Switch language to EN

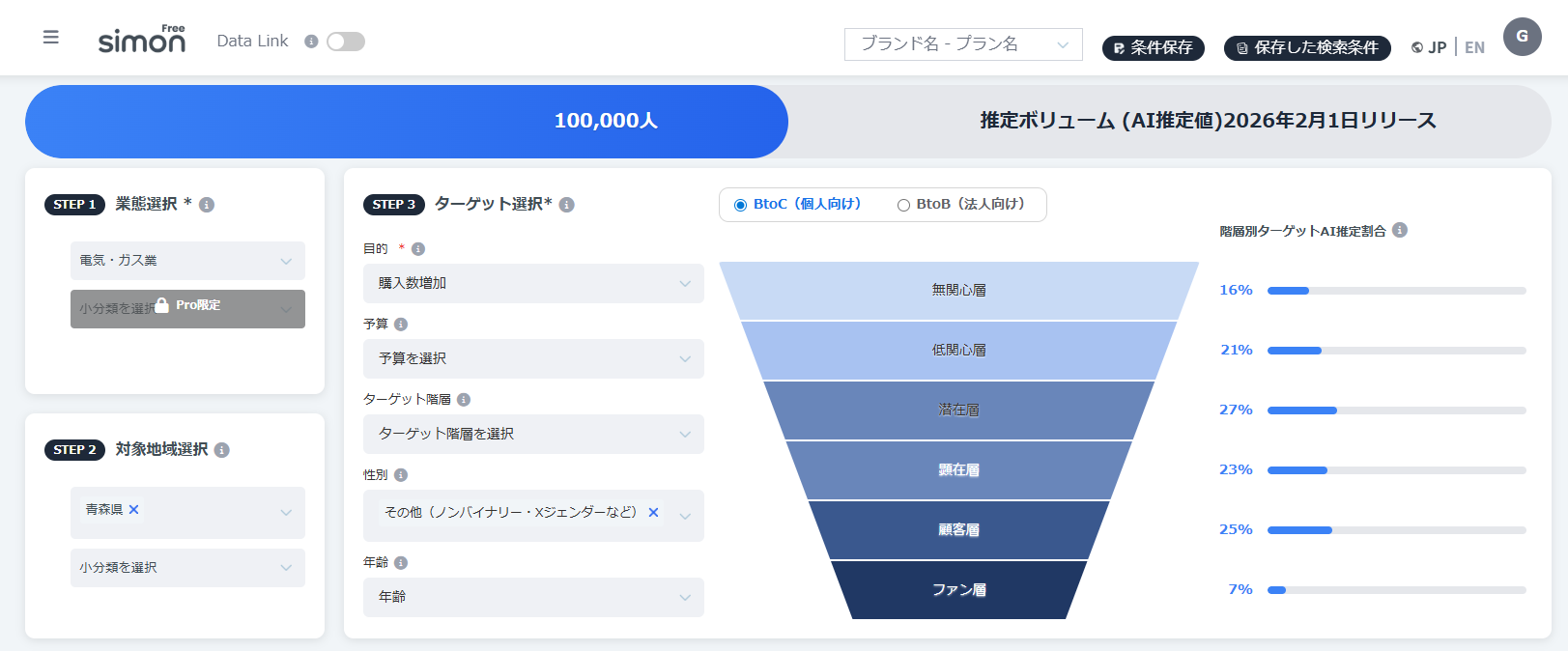point(1474,47)
